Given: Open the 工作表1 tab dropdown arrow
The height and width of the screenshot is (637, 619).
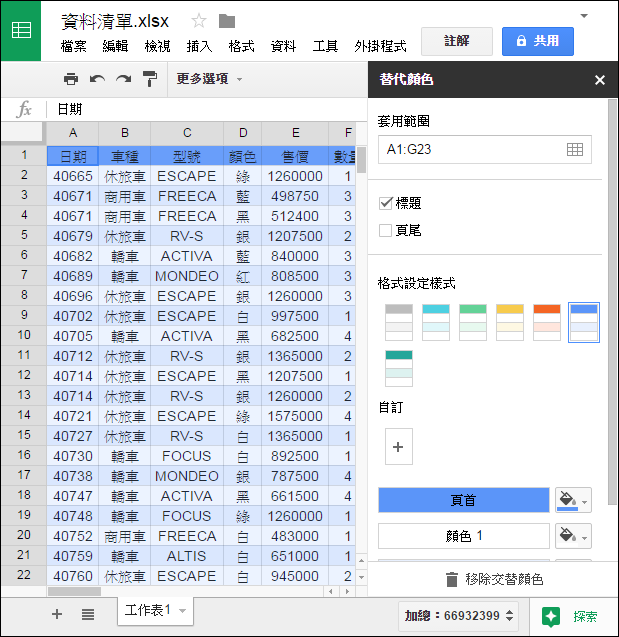Looking at the screenshot, I should [x=182, y=611].
